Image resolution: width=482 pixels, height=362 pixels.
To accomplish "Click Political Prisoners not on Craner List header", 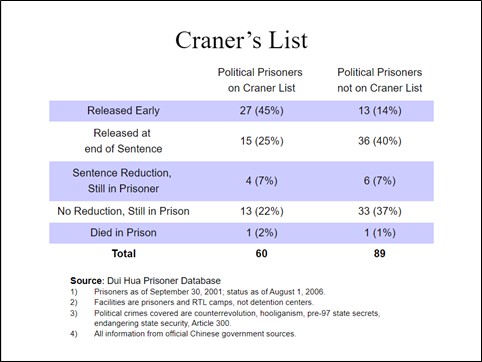I will point(380,80).
